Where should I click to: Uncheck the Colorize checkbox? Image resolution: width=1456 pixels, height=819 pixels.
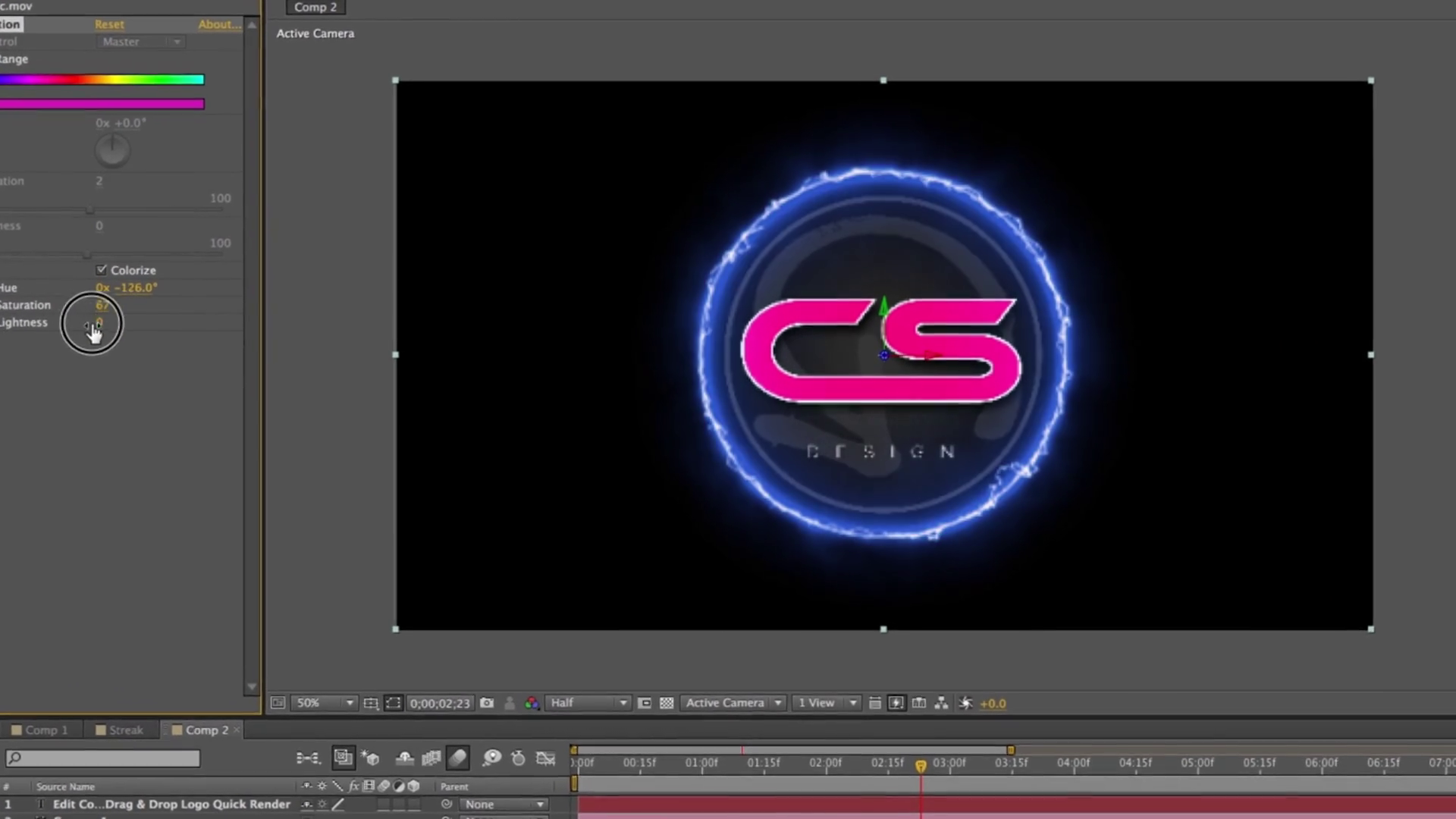click(102, 270)
